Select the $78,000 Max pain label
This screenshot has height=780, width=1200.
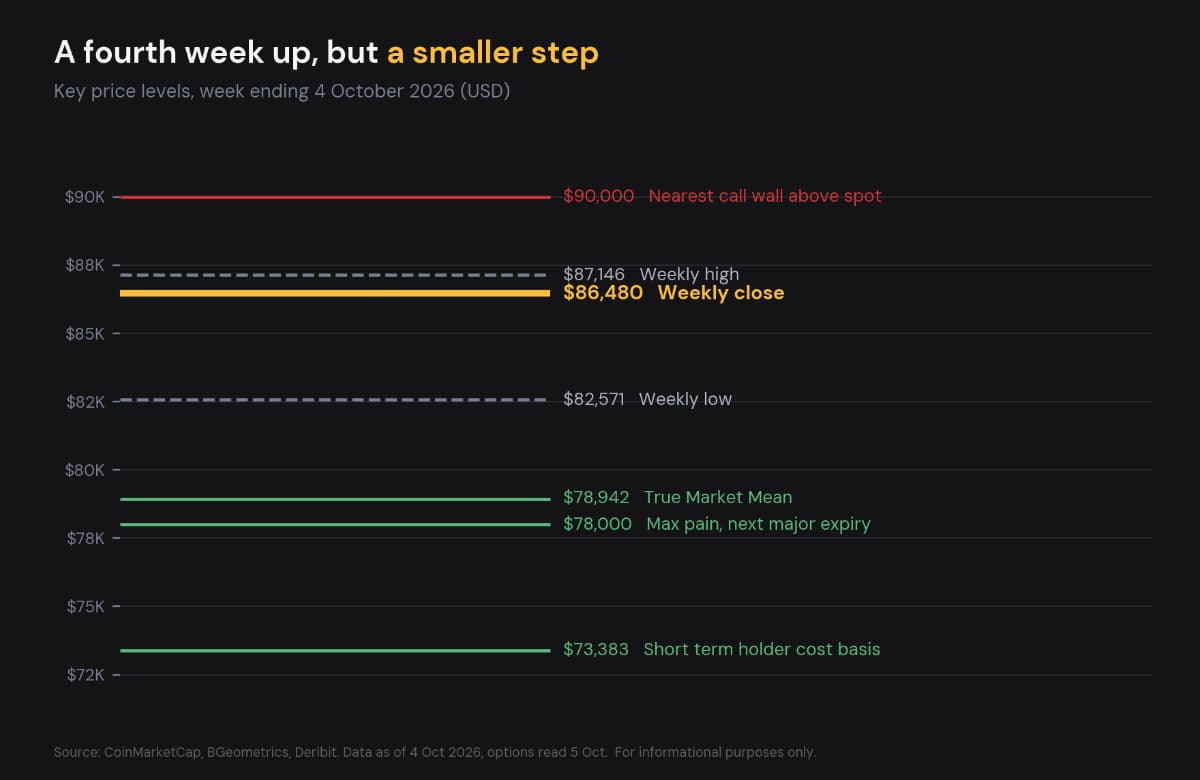717,524
